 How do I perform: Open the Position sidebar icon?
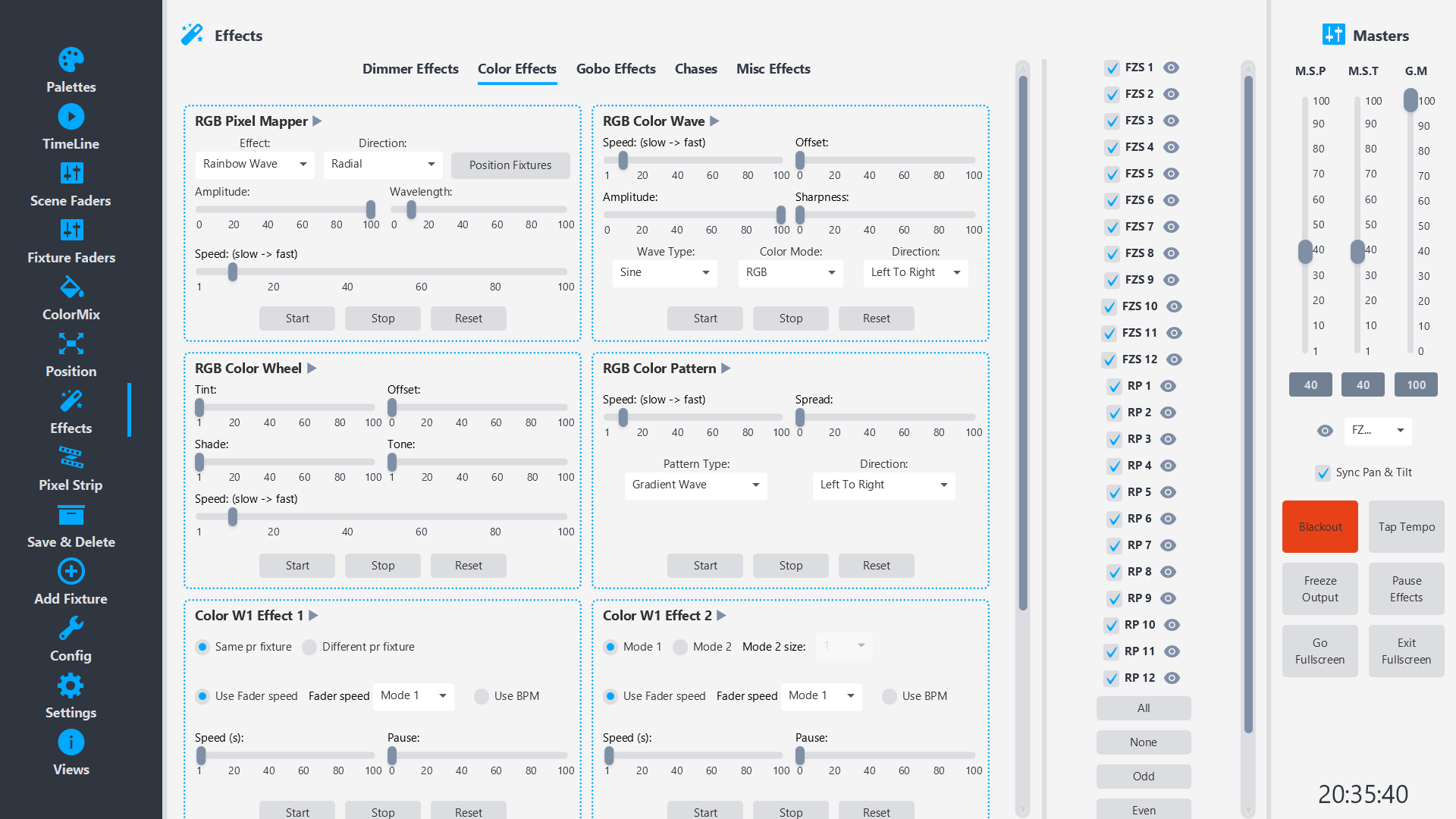tap(71, 344)
